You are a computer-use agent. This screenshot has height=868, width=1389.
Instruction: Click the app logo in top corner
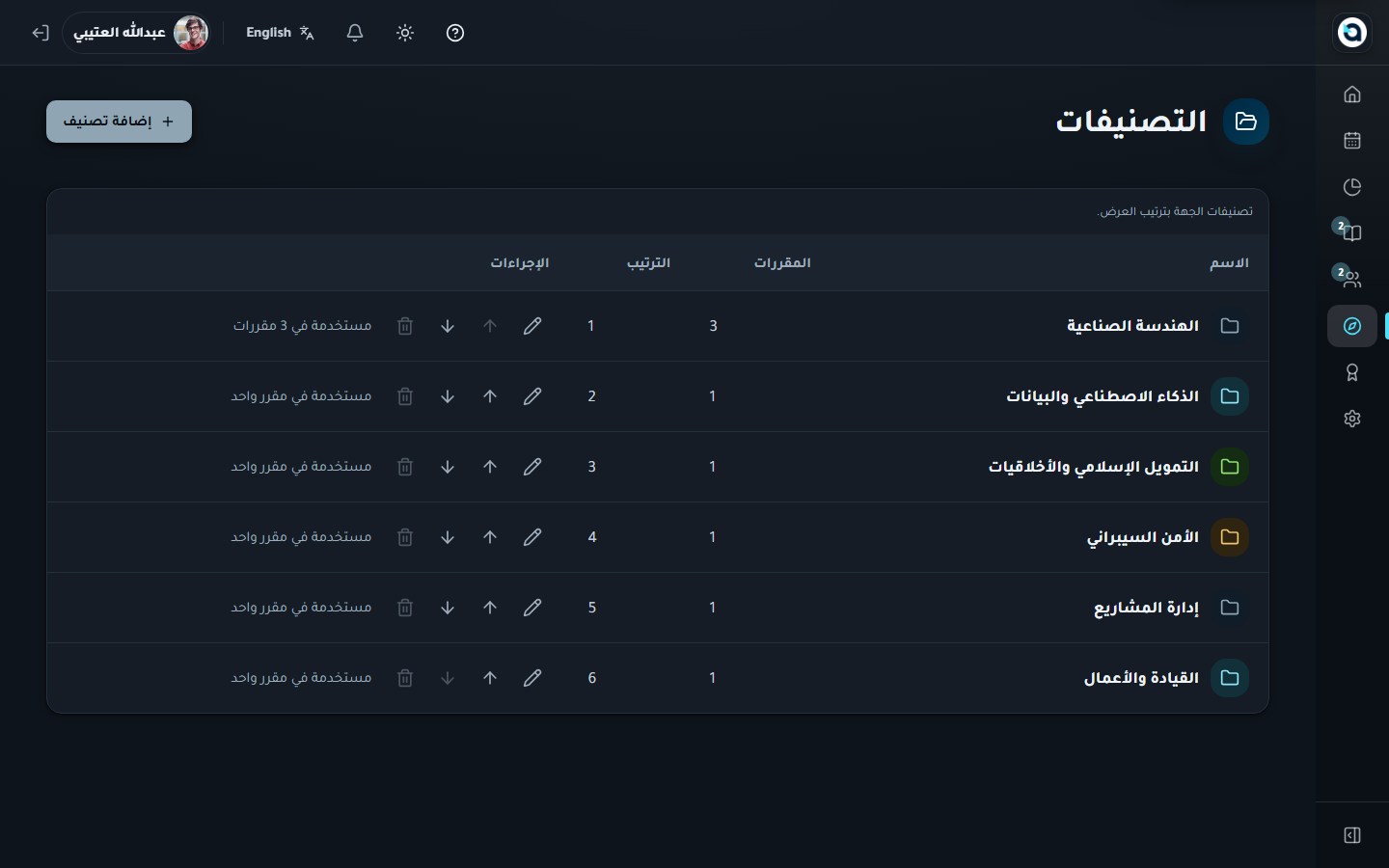point(1352,33)
